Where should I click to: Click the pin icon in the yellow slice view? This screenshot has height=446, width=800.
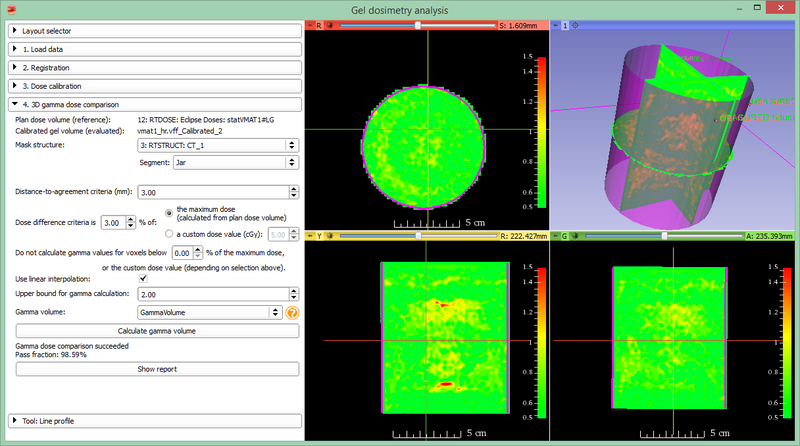coord(309,237)
